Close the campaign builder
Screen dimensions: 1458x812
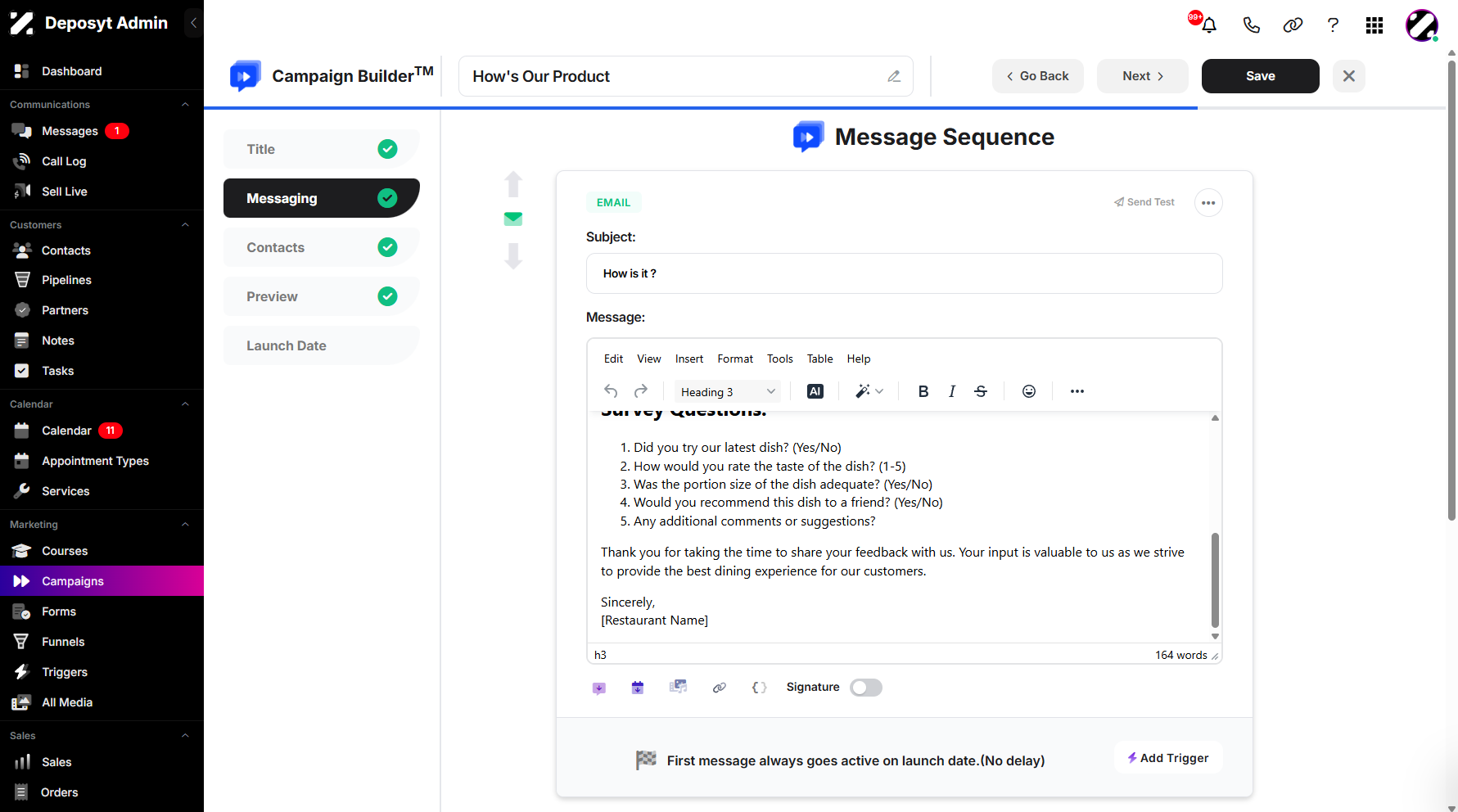1349,76
